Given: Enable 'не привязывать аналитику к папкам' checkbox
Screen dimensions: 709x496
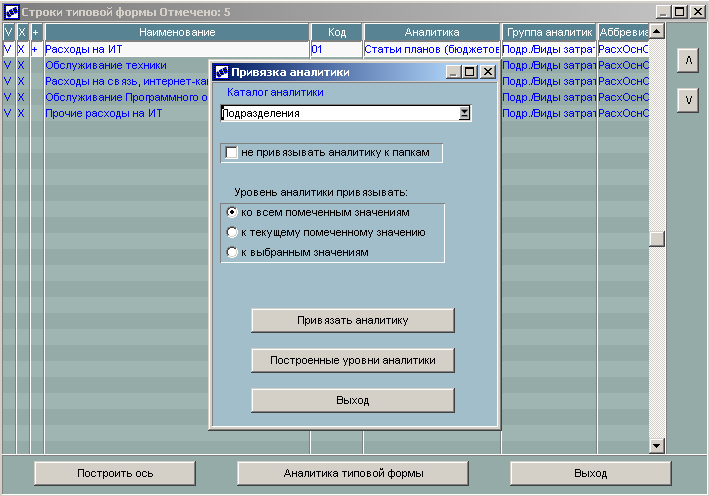Looking at the screenshot, I should point(231,152).
